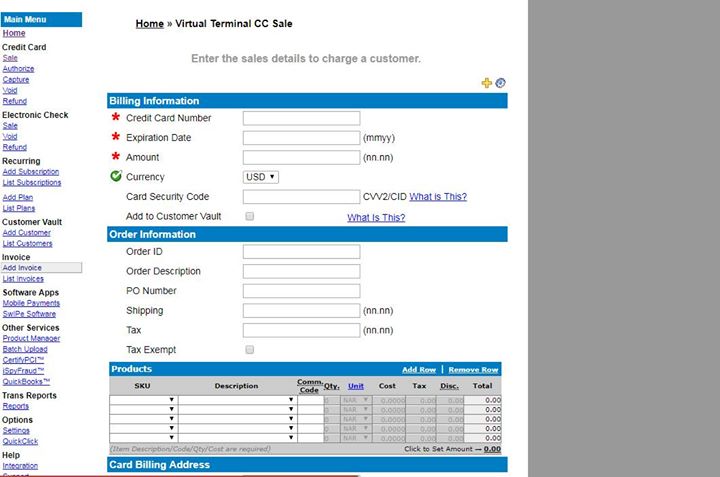This screenshot has height=477, width=720.
Task: Open Credit Card Void link
Action: click(x=10, y=90)
